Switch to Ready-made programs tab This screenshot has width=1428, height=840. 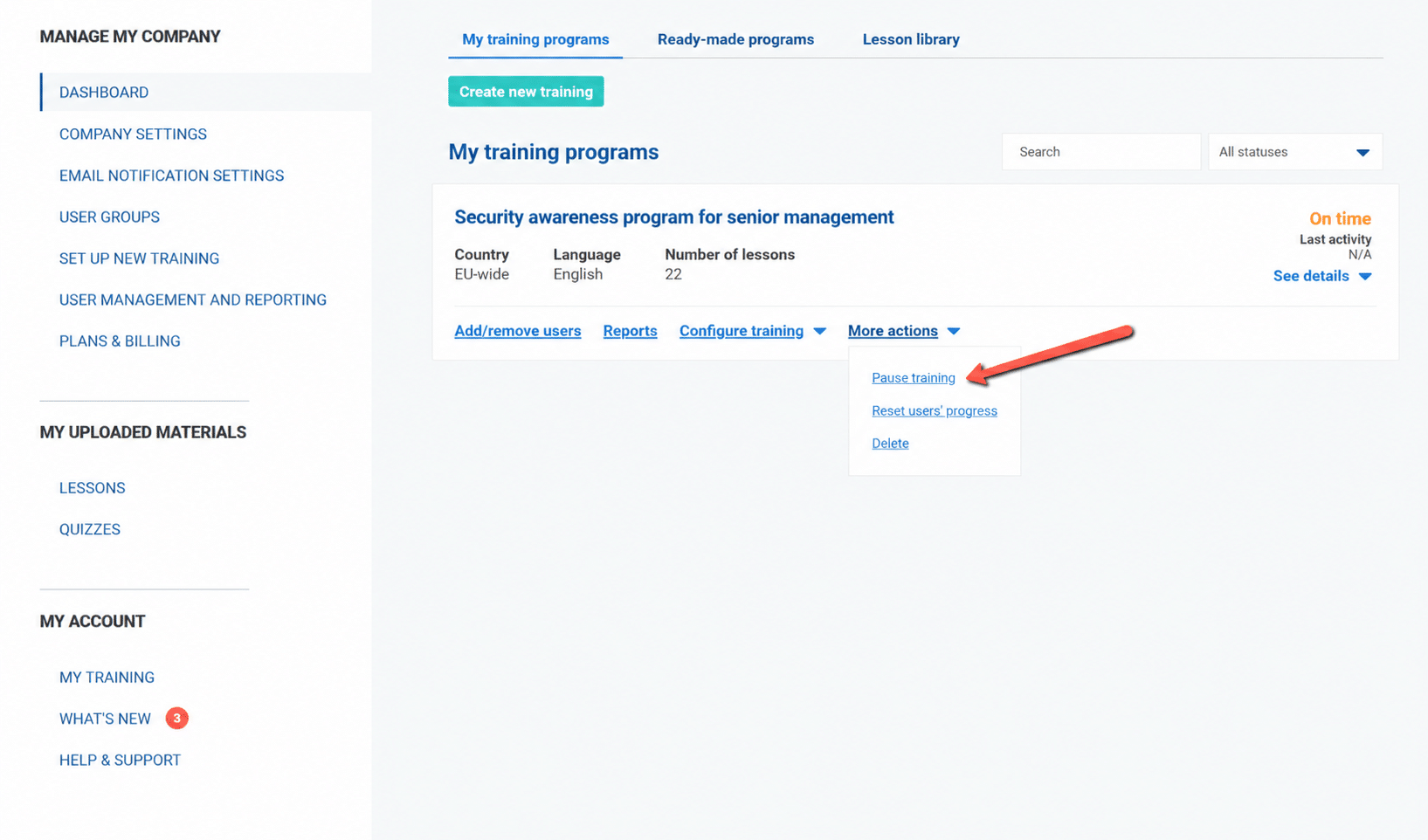(735, 39)
